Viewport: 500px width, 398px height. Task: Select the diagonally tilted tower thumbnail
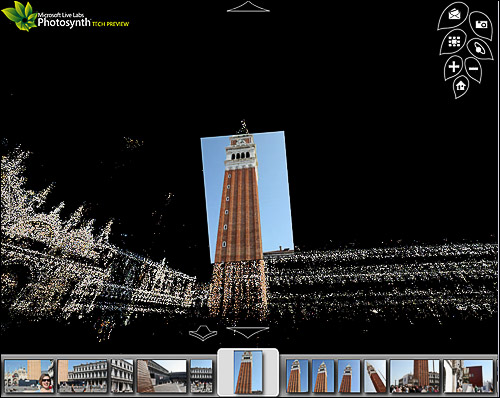tap(375, 376)
